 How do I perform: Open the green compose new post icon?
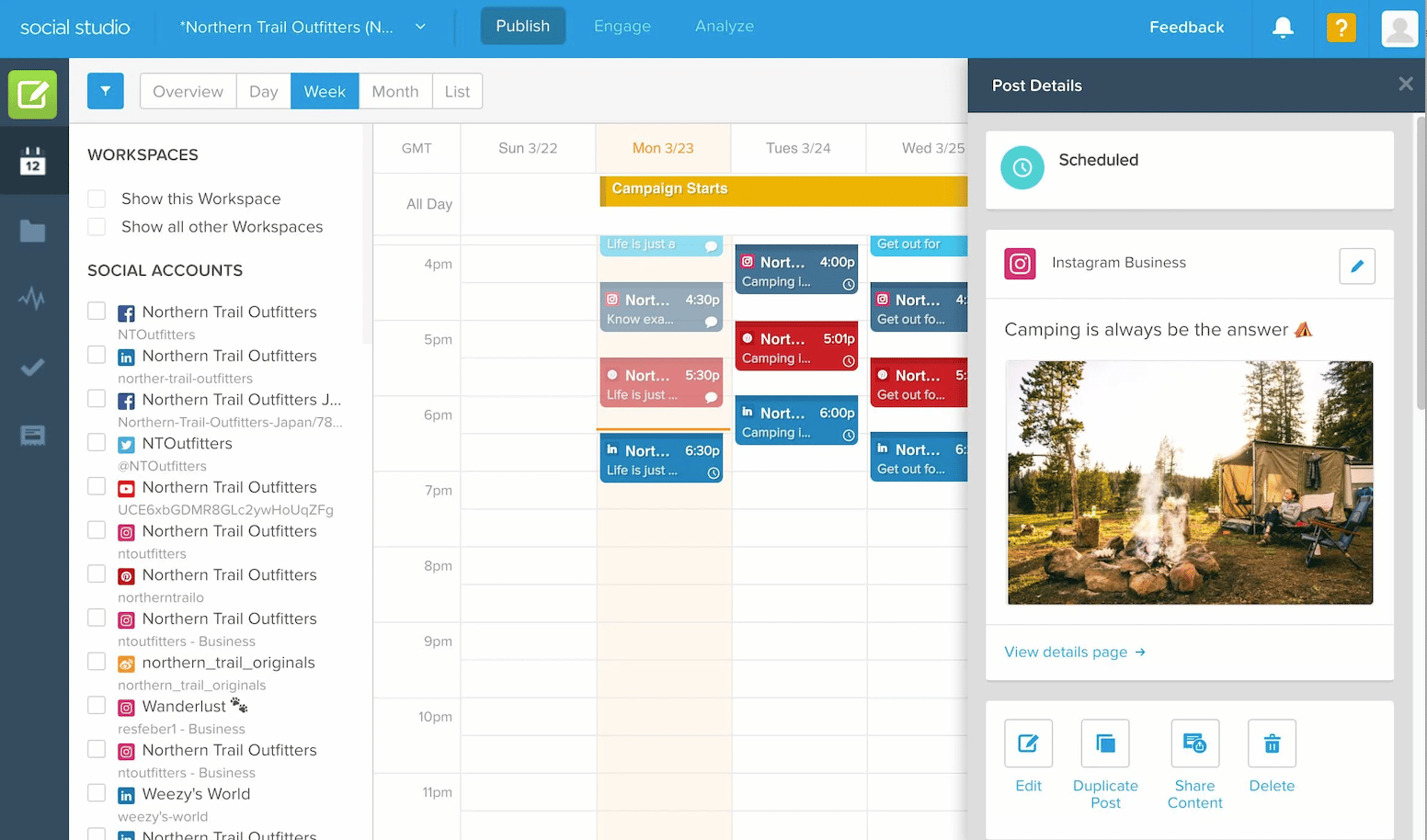click(33, 94)
